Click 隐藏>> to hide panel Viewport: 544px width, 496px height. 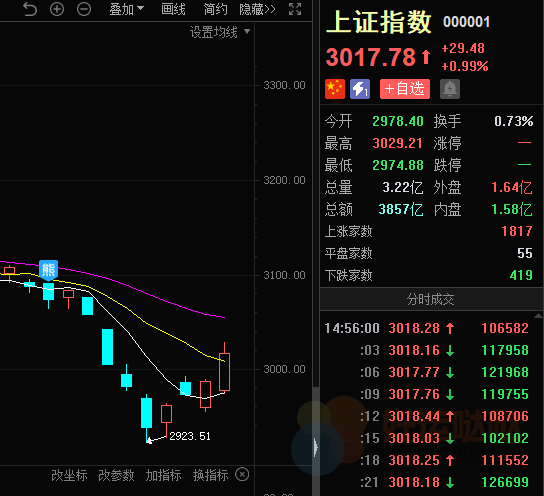pos(257,9)
